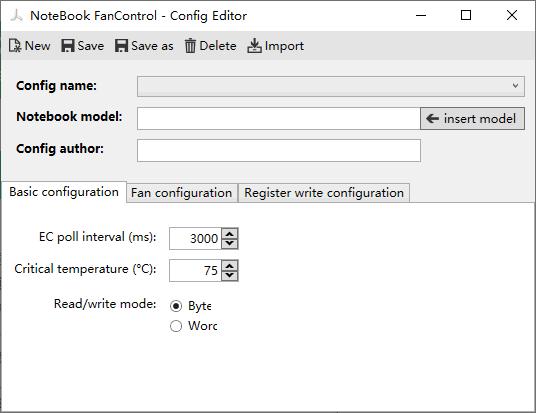
Task: Maximize the Config Editor window
Action: [466, 15]
